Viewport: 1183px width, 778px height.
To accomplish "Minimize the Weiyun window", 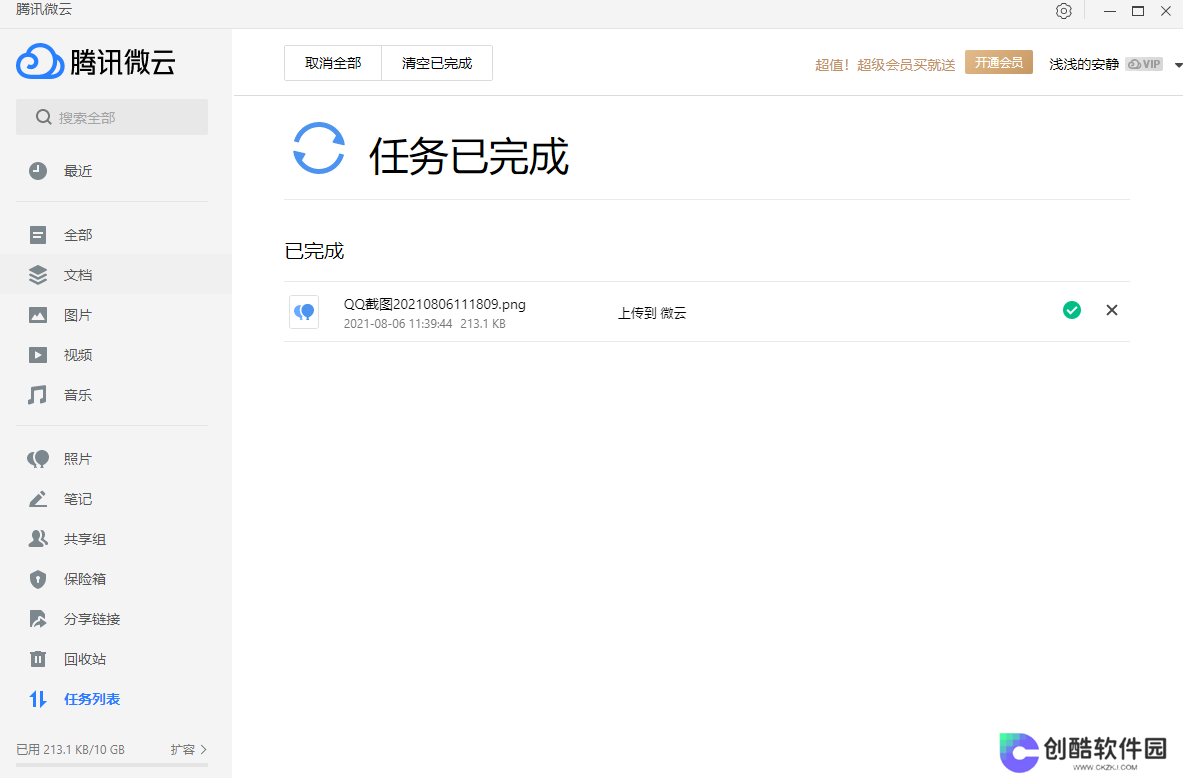I will 1110,11.
